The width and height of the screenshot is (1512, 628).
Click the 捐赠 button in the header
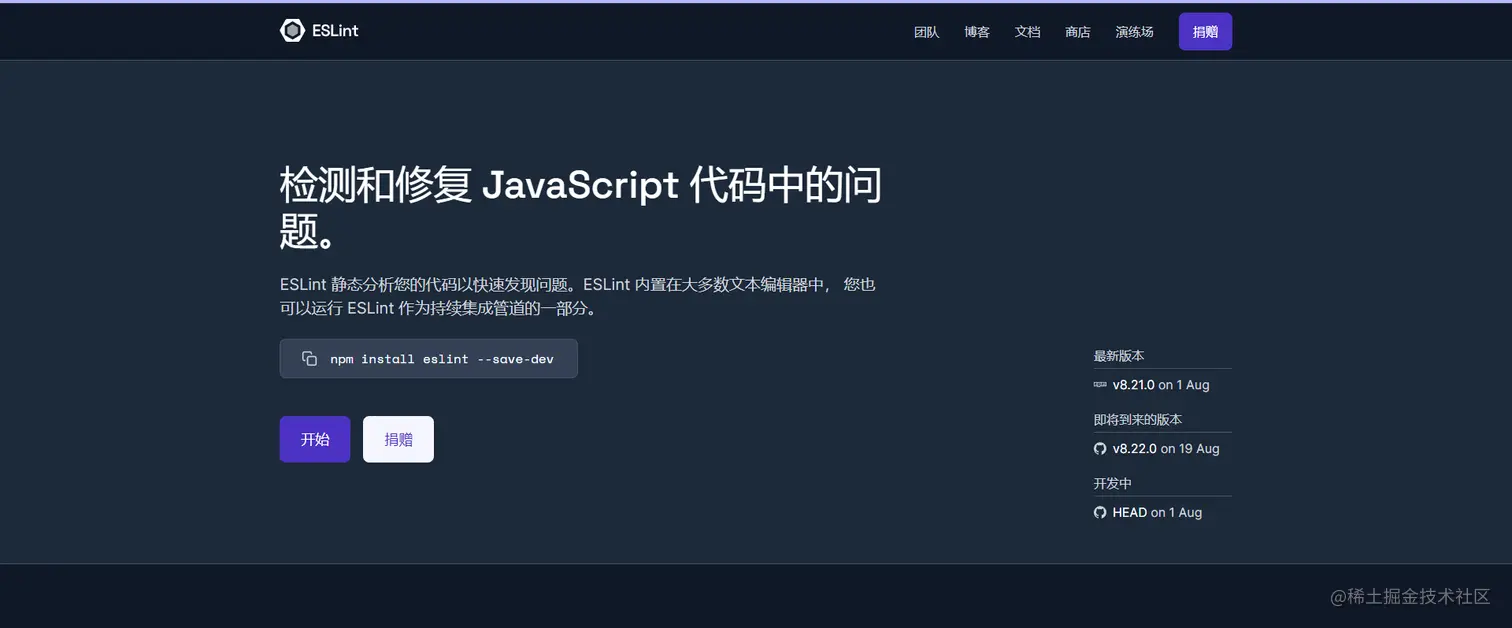pyautogui.click(x=1205, y=32)
